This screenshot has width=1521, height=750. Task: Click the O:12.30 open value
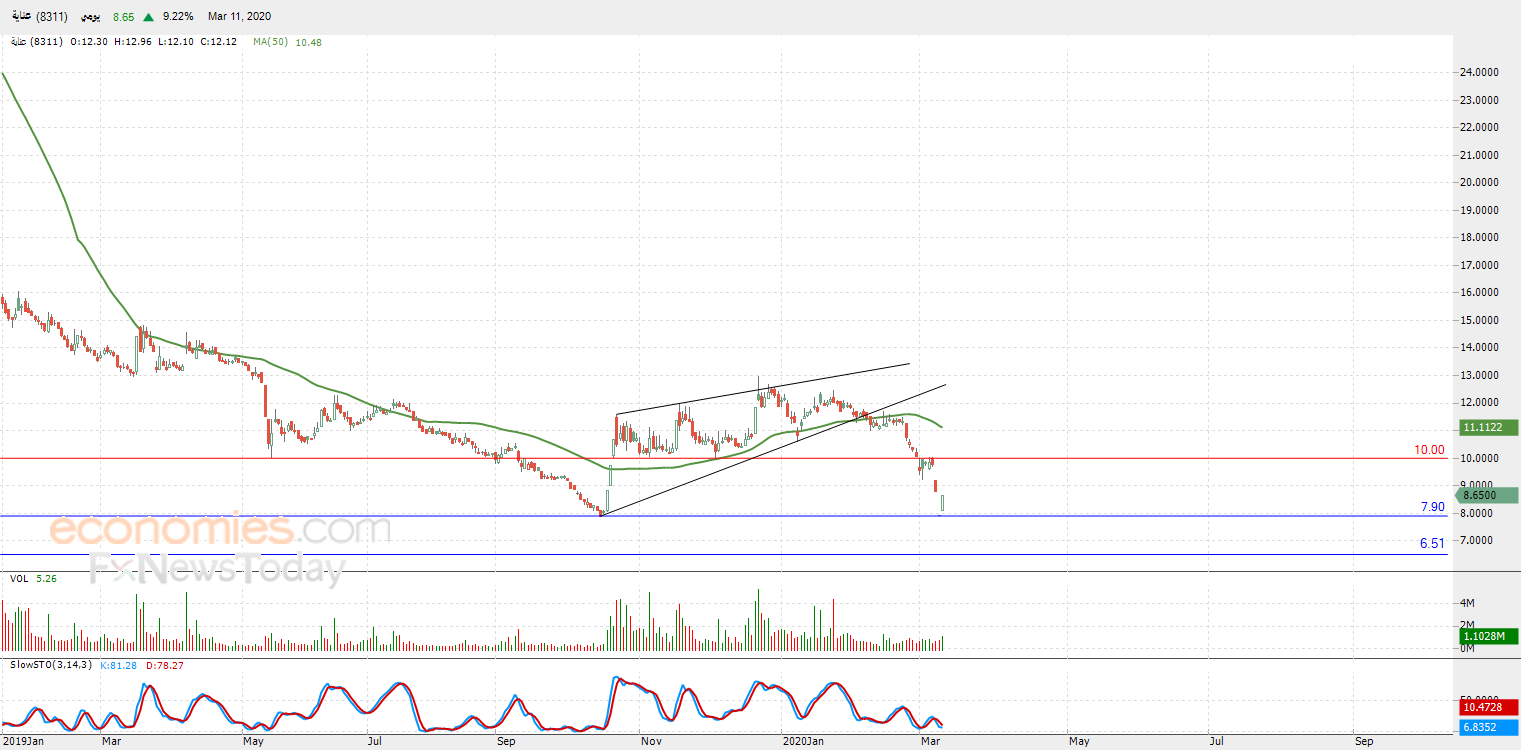click(89, 42)
